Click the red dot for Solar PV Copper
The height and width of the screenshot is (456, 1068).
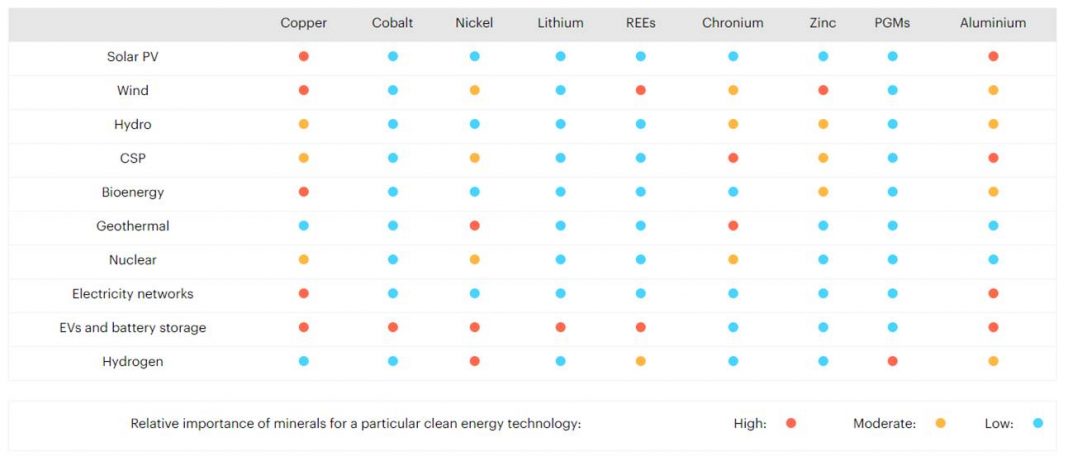coord(304,57)
